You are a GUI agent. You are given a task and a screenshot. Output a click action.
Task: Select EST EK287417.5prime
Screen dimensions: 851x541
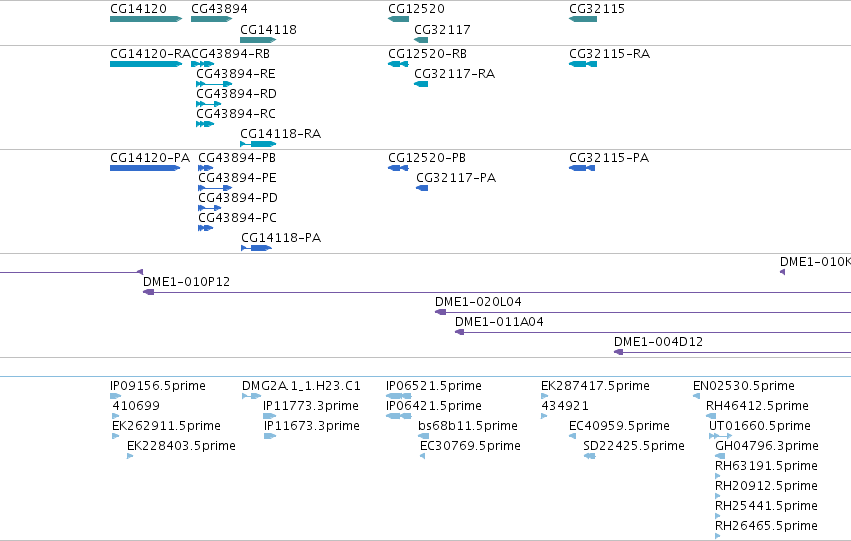click(544, 397)
